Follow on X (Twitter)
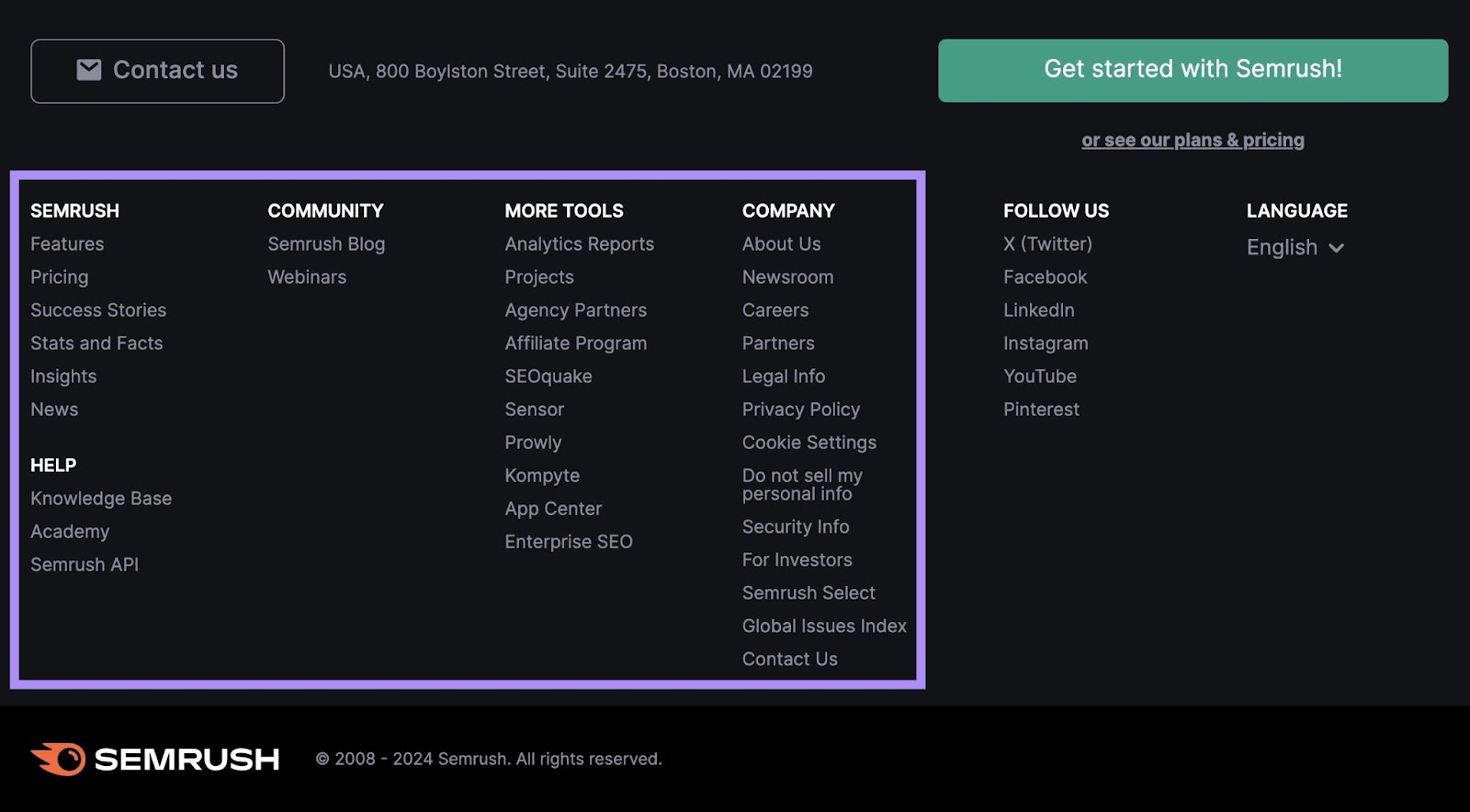This screenshot has height=812, width=1470. (x=1047, y=243)
